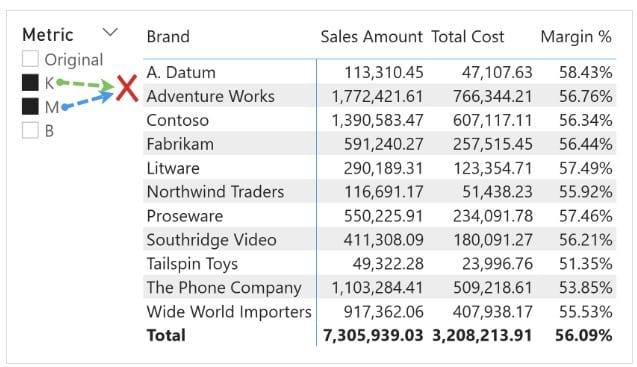Click the blue dashed arrow
The image size is (637, 367).
click(87, 100)
